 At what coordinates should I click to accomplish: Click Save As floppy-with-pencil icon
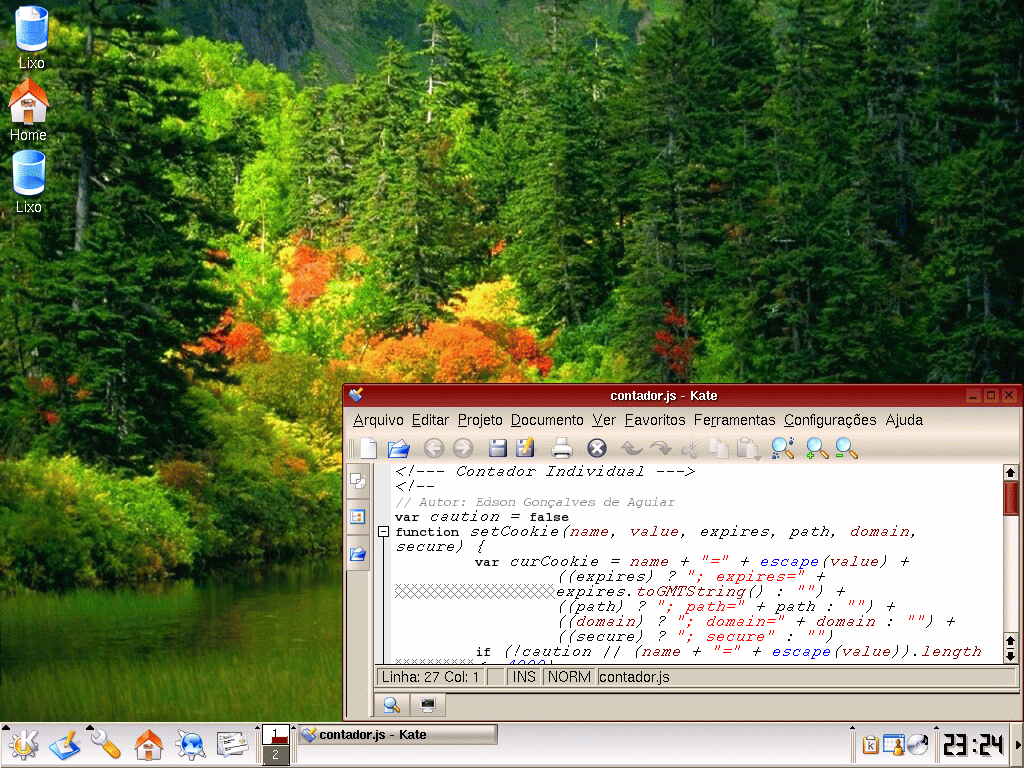[x=525, y=448]
